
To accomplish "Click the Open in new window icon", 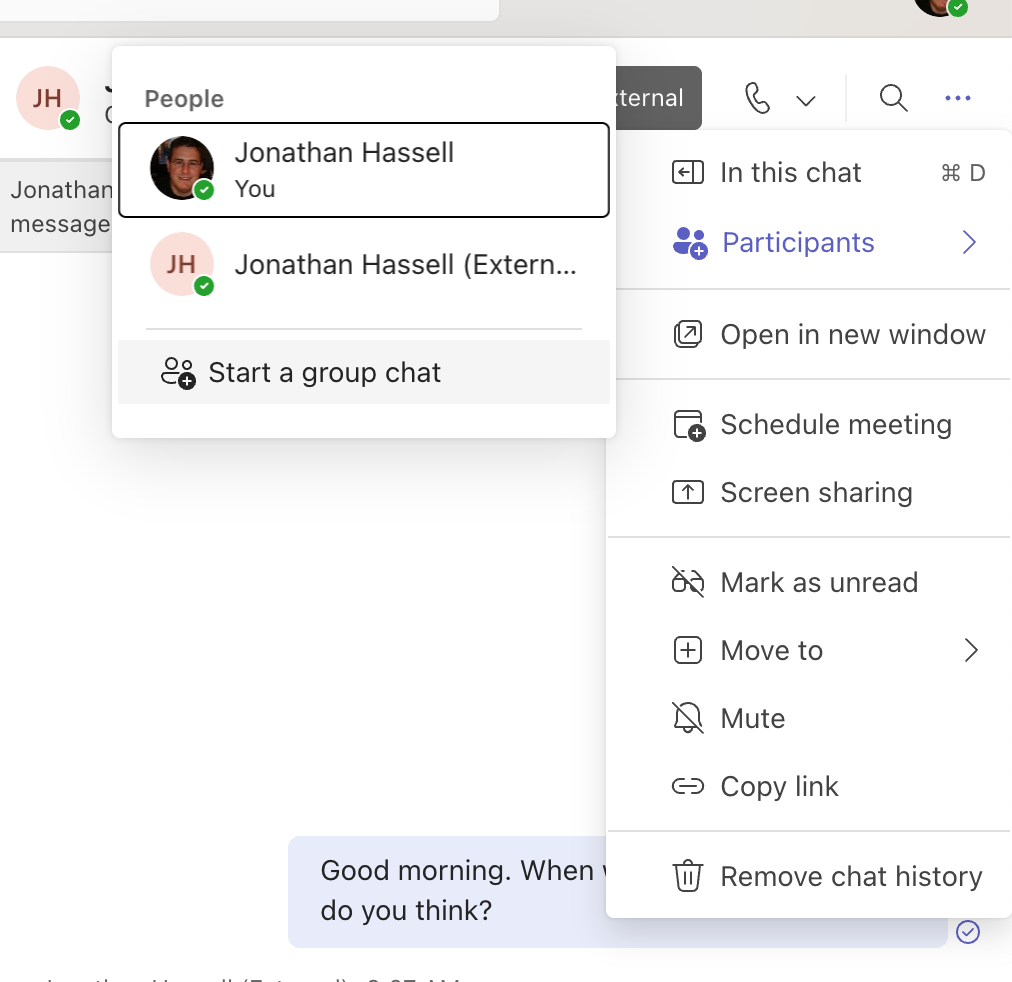I will 687,334.
